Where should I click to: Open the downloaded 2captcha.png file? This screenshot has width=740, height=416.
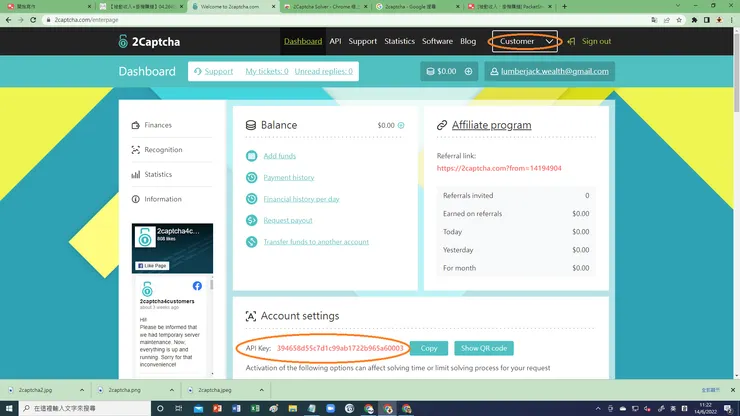pyautogui.click(x=127, y=390)
